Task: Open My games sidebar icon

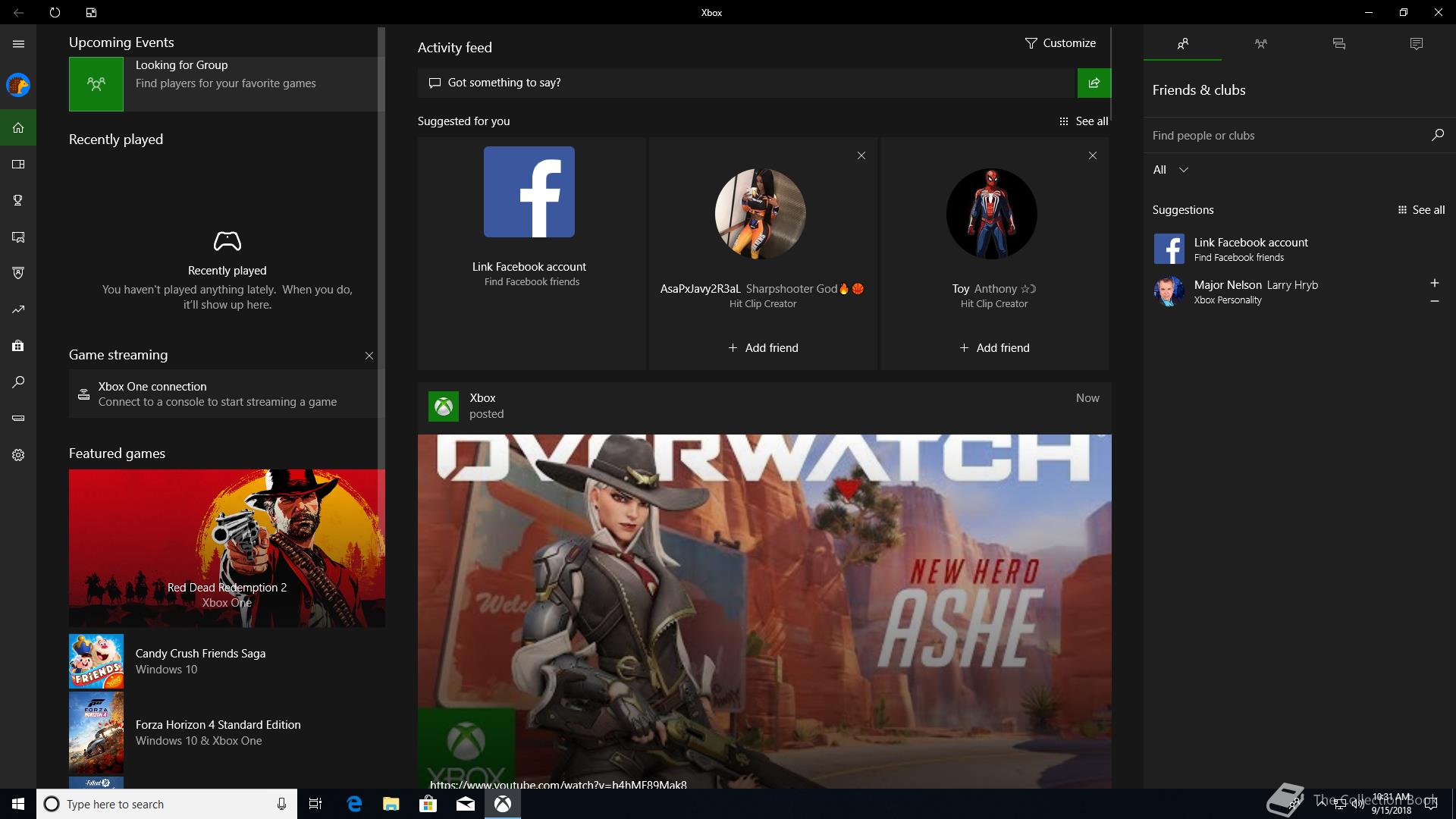Action: point(18,164)
